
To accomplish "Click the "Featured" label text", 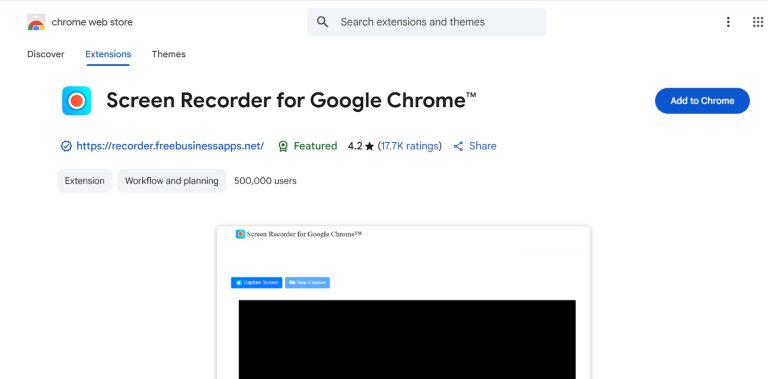I will click(315, 146).
